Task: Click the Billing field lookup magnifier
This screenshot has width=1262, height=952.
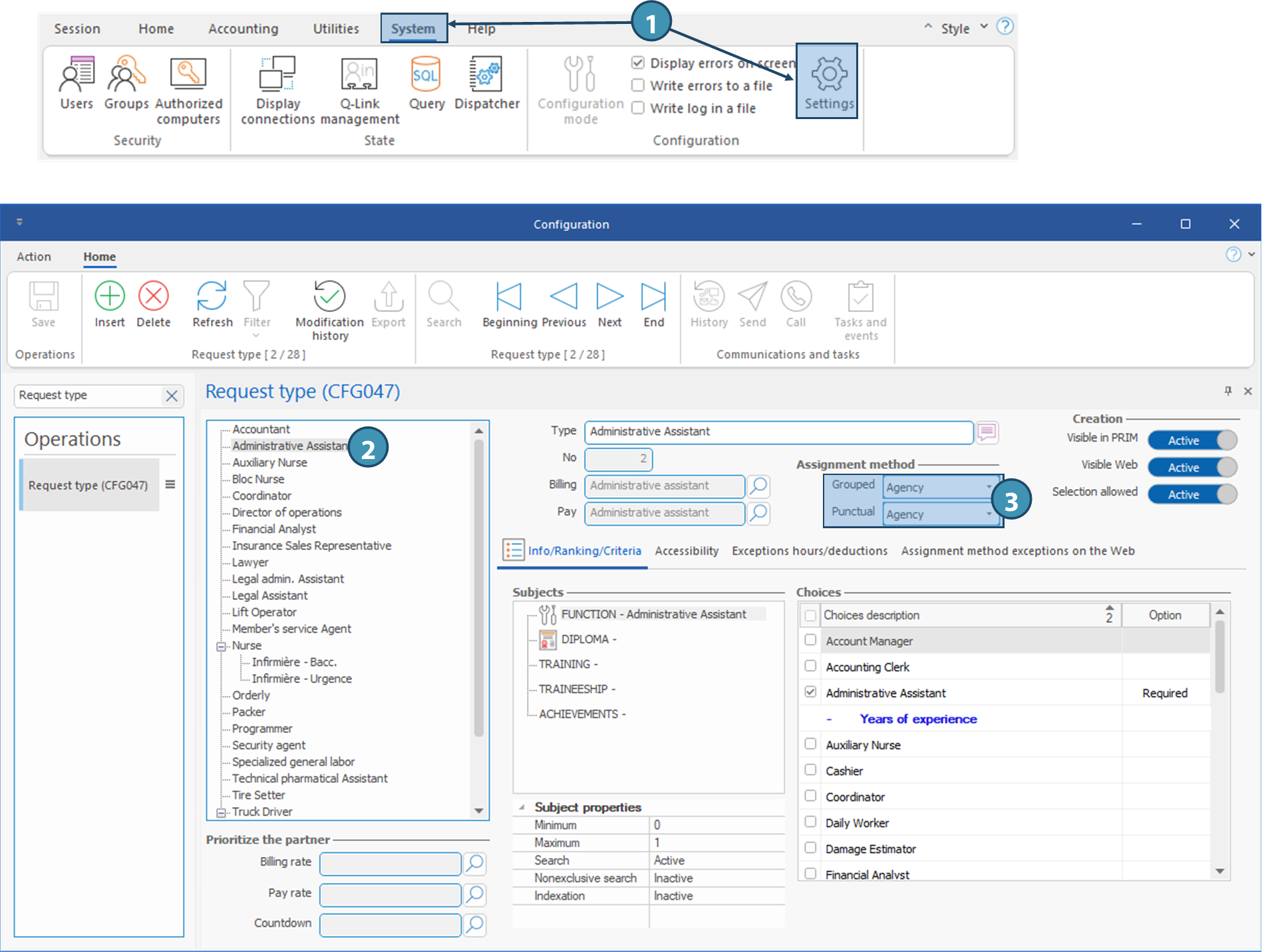Action: coord(759,486)
